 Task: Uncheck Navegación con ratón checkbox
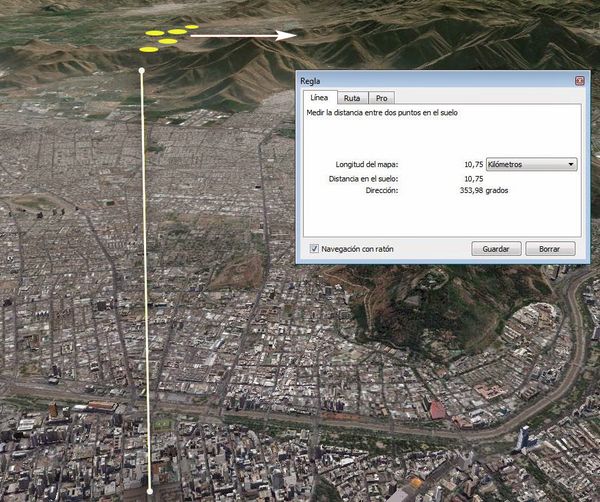pyautogui.click(x=314, y=248)
